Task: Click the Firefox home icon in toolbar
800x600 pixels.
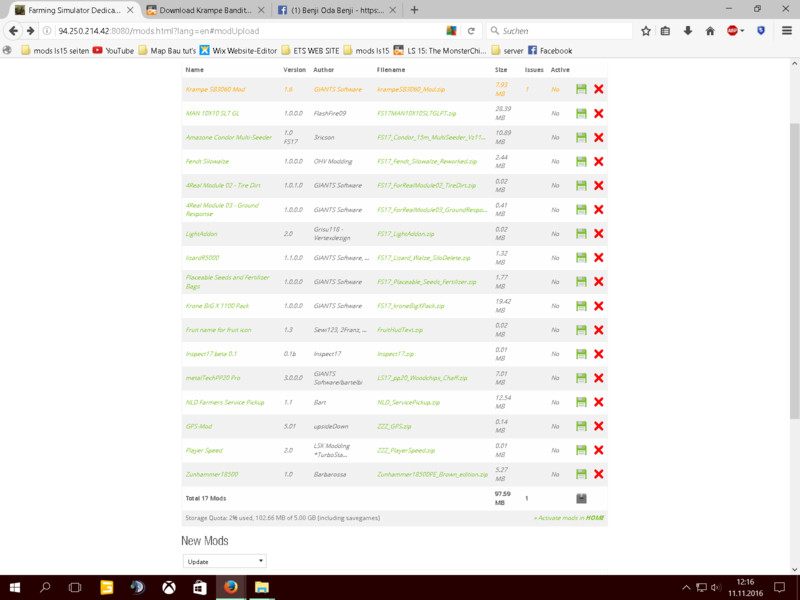Action: (710, 31)
